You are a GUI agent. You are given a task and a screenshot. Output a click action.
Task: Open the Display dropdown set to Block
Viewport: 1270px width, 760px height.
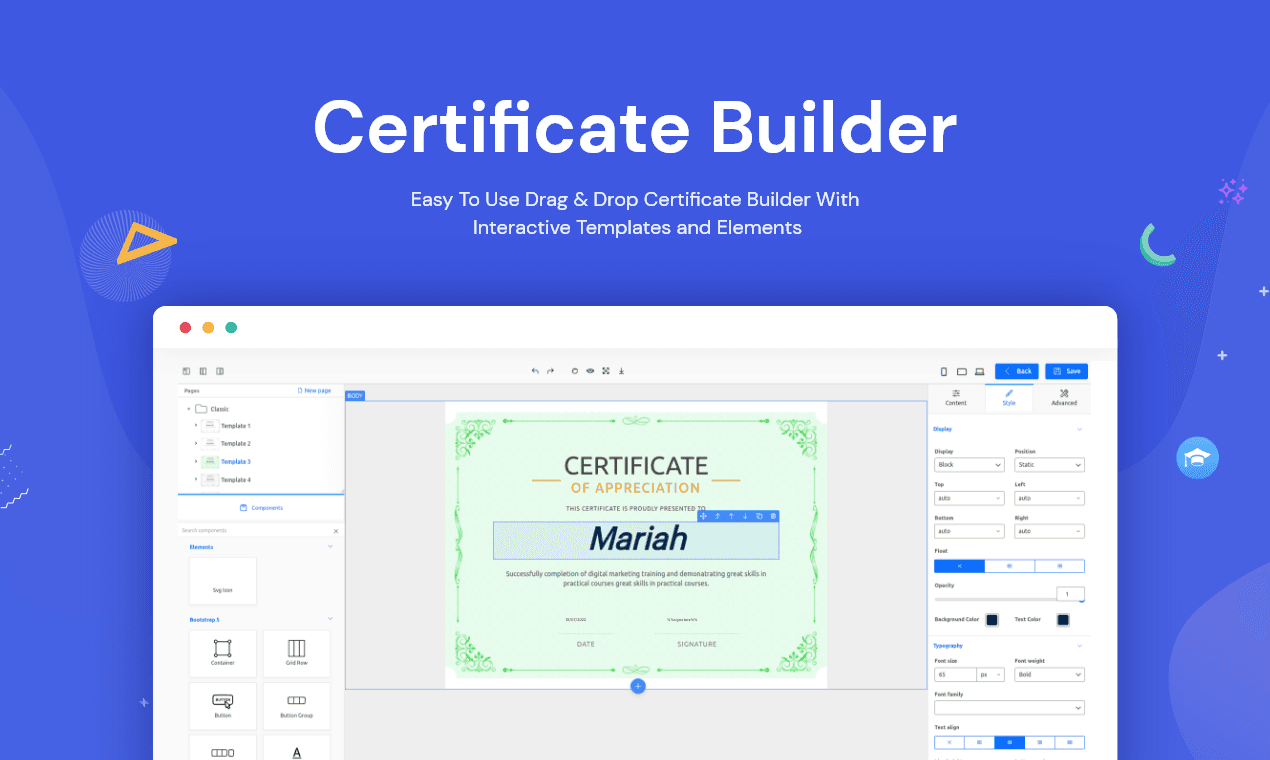point(969,465)
